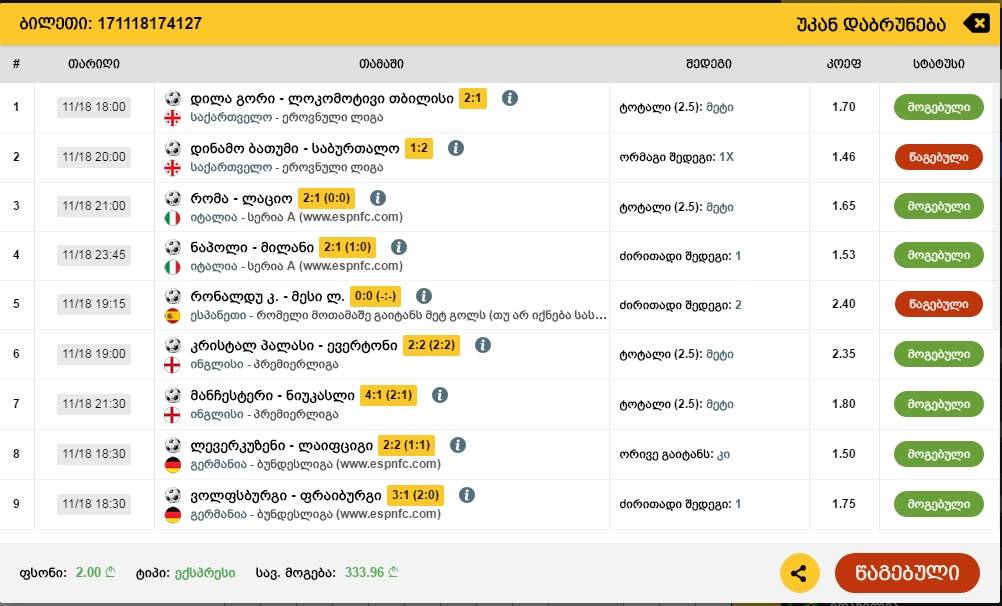Click the potential win 333.96 amount
The image size is (1002, 606).
(x=371, y=573)
